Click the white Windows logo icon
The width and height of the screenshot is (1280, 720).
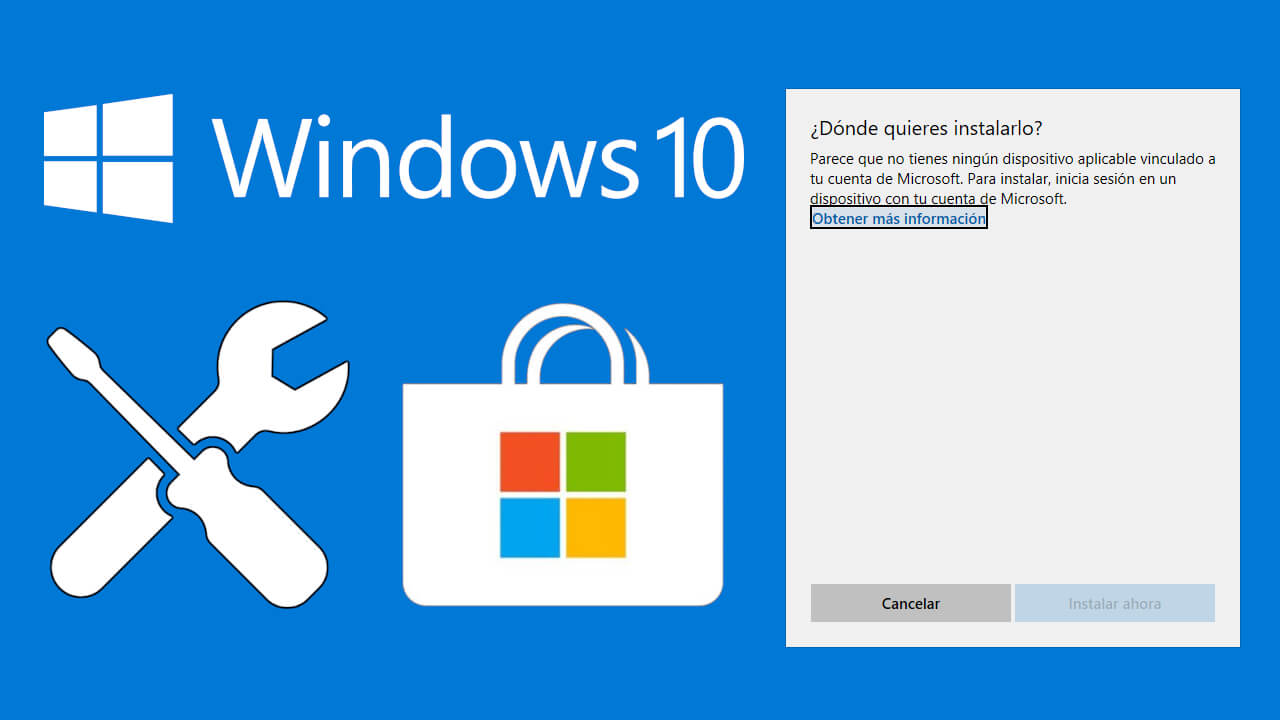click(x=108, y=158)
